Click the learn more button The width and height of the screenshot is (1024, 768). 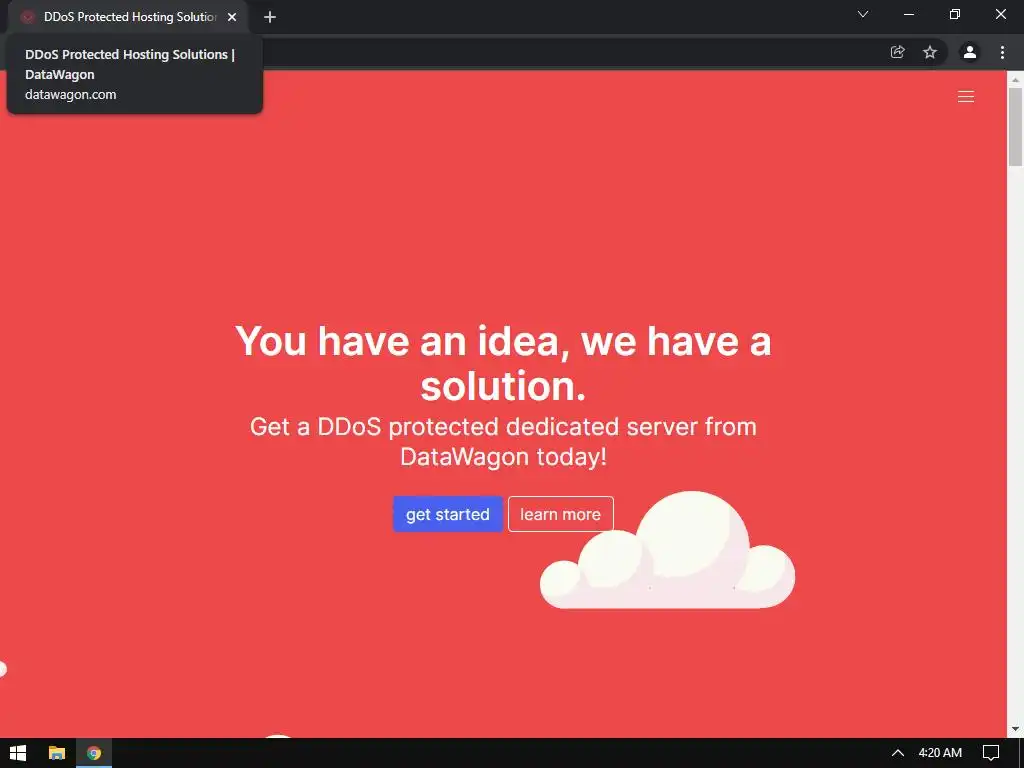tap(560, 514)
